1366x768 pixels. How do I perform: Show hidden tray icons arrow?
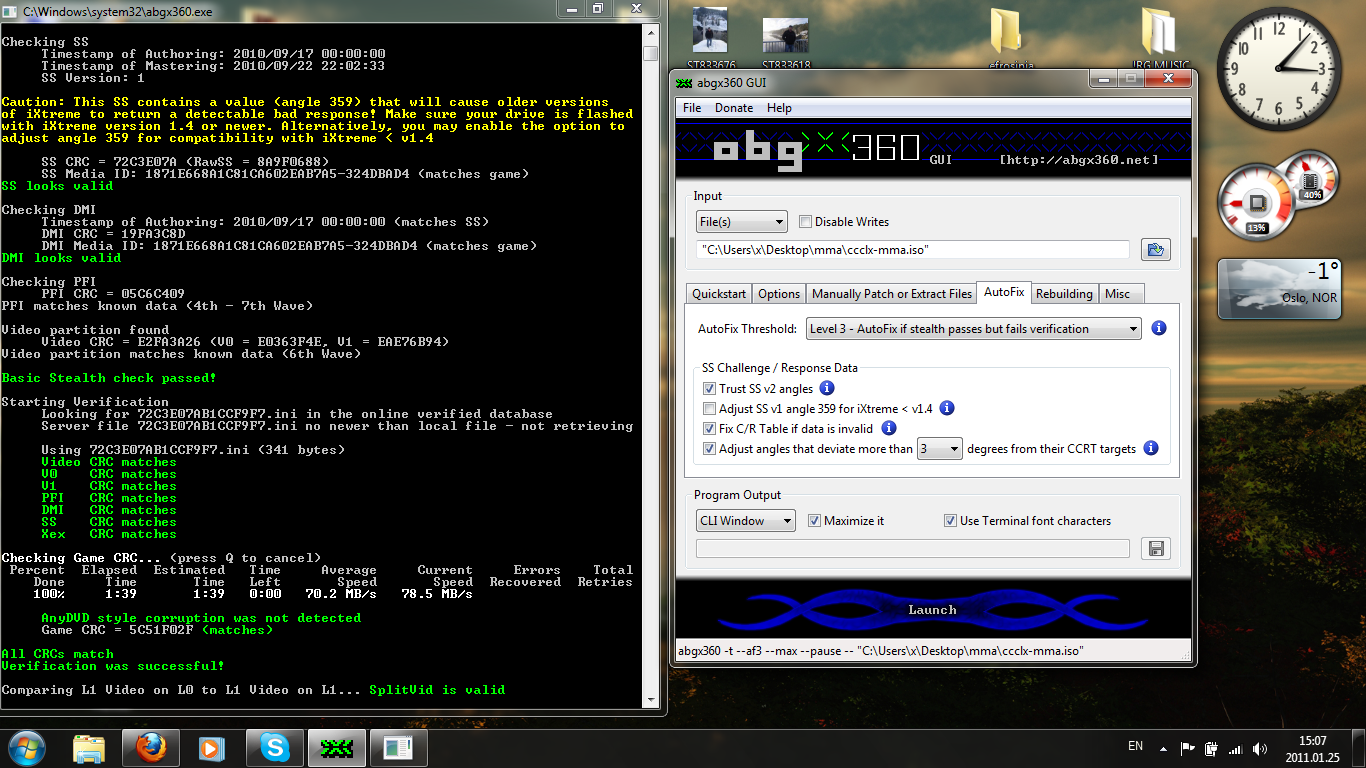click(1162, 748)
